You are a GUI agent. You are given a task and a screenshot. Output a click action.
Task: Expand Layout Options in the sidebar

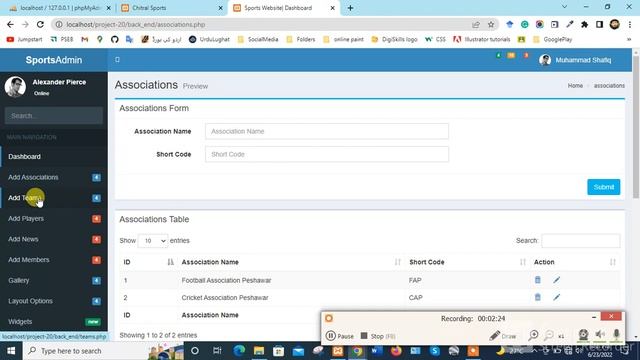54,301
